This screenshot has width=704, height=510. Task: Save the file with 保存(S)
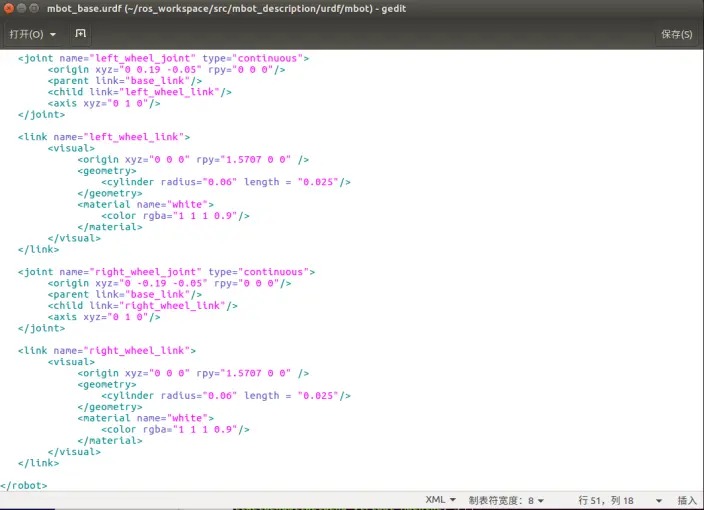click(x=676, y=34)
